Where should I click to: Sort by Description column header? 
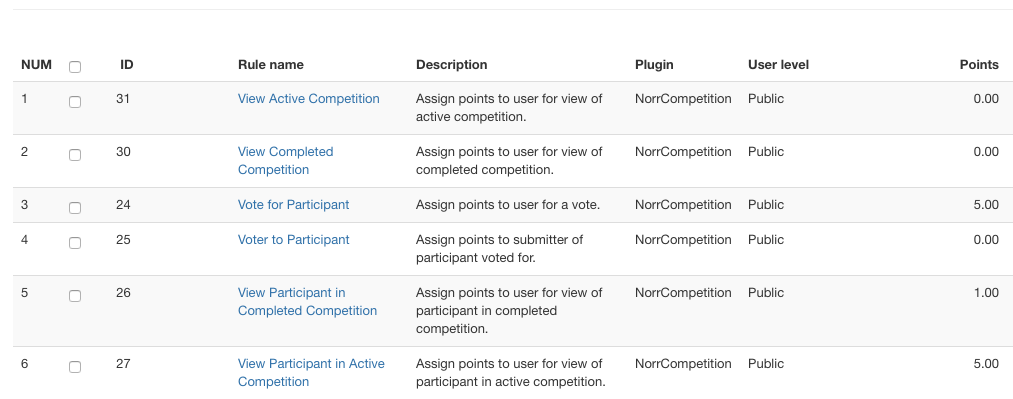click(x=452, y=65)
